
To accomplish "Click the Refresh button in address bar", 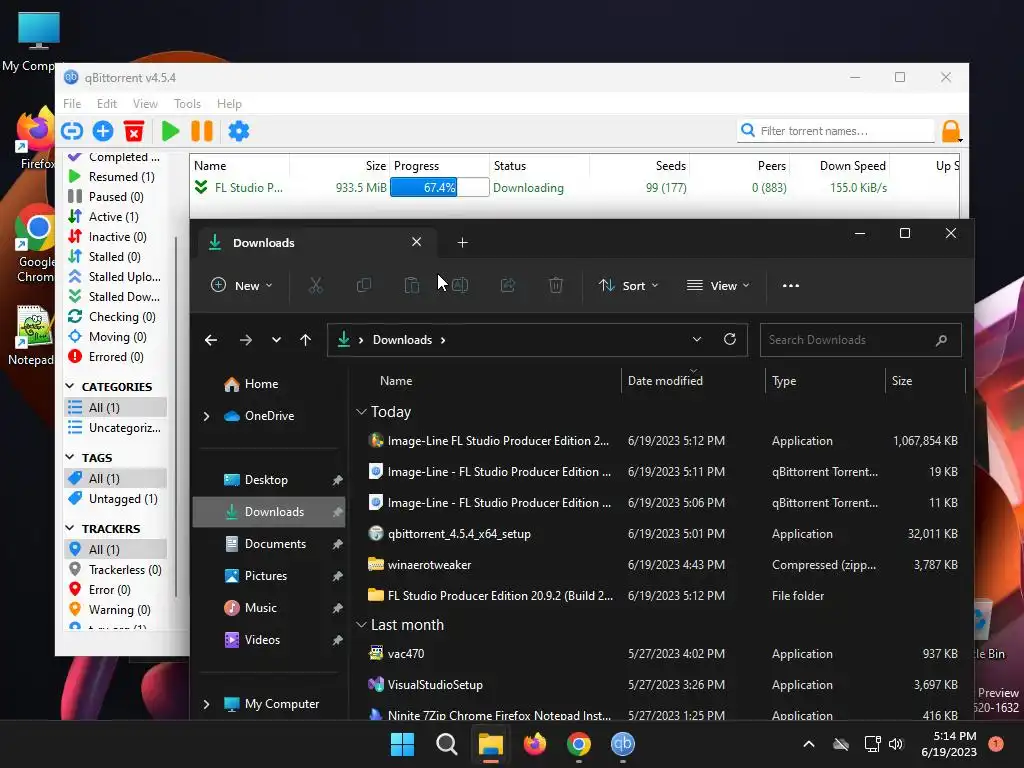I will tap(730, 340).
